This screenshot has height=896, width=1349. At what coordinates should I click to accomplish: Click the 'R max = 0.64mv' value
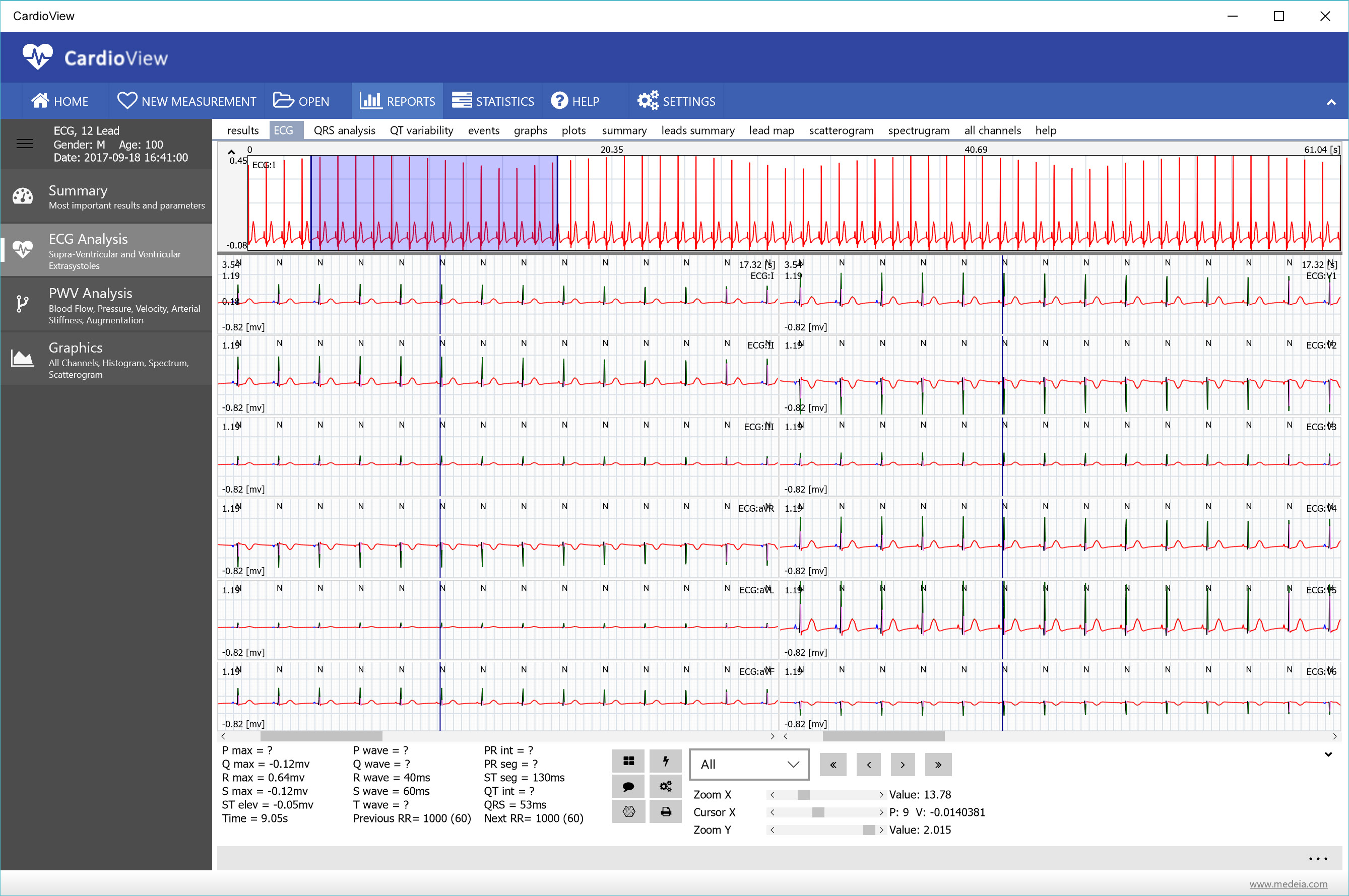(264, 778)
